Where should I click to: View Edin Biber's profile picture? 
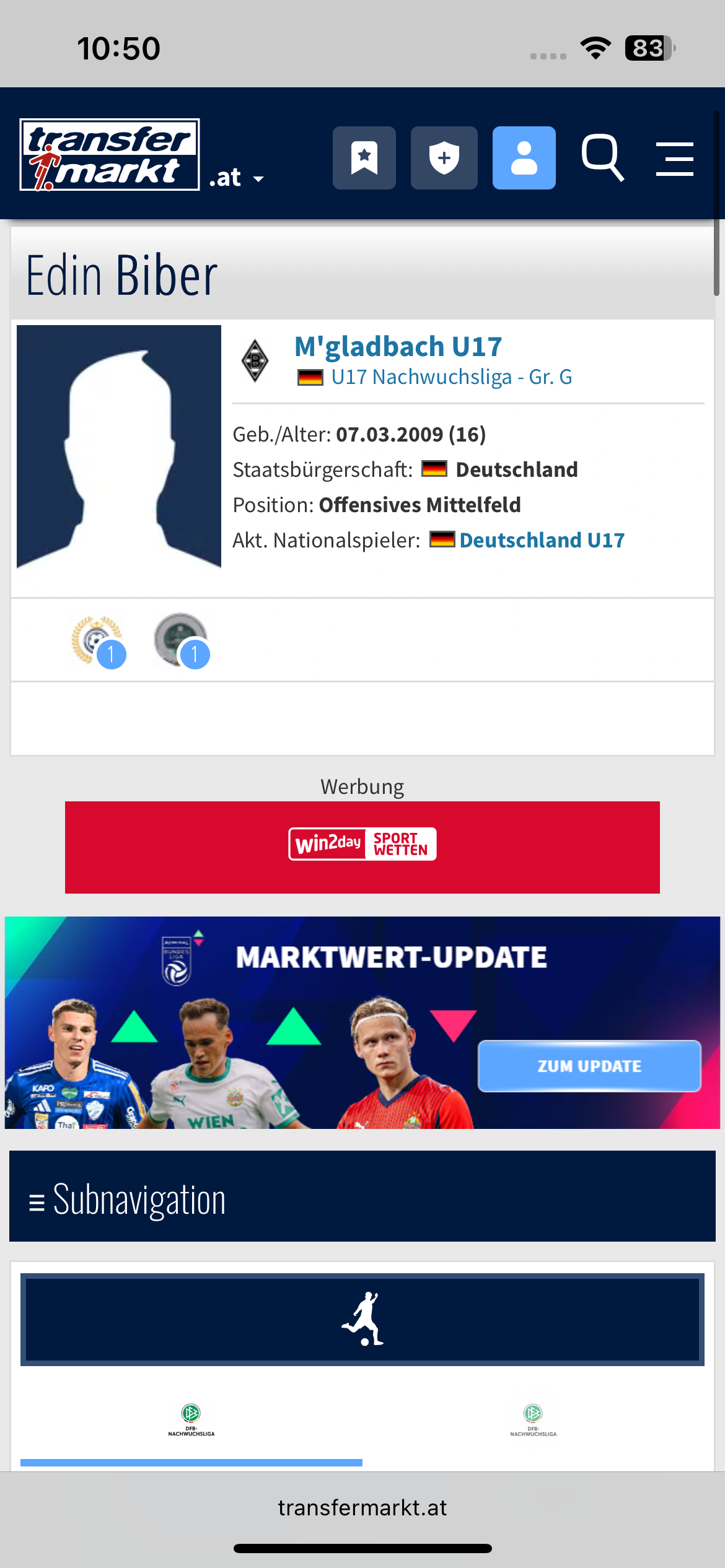pos(119,446)
